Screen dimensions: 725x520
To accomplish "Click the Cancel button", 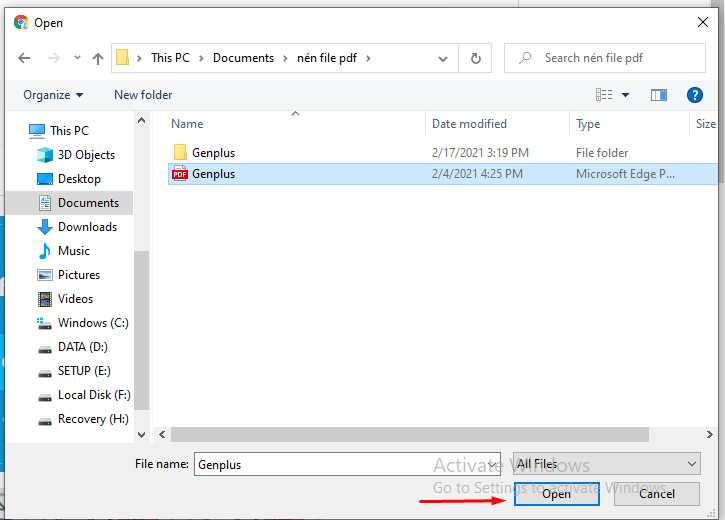I will (x=657, y=494).
